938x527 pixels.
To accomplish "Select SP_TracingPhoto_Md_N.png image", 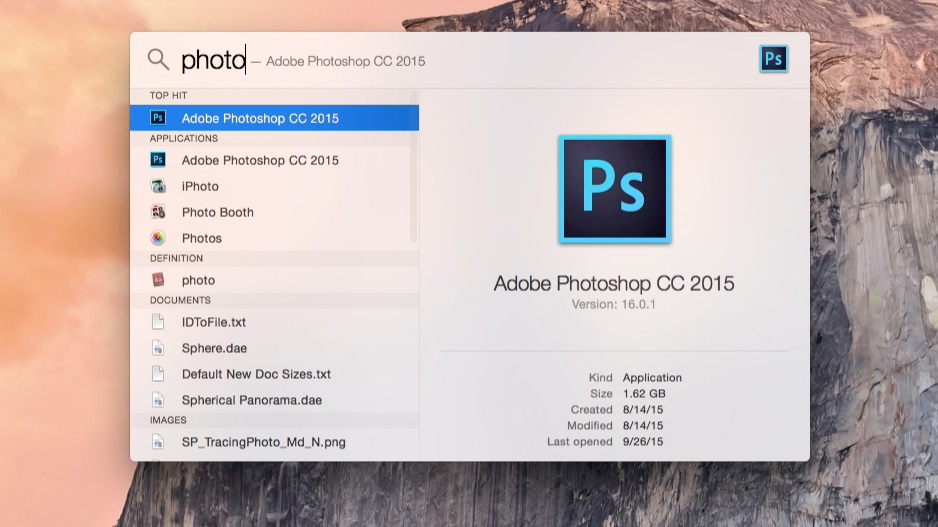I will pos(274,442).
